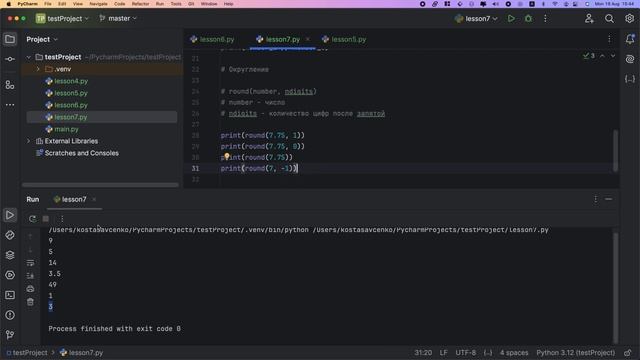This screenshot has height=360, width=640.
Task: Open Python Console tool icon
Action: tap(10, 275)
